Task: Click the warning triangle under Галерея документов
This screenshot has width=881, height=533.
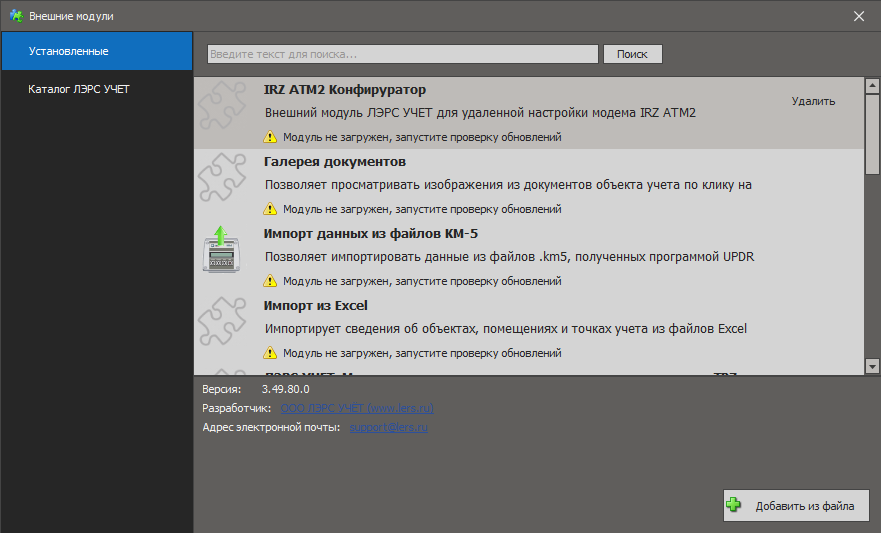Action: point(270,209)
